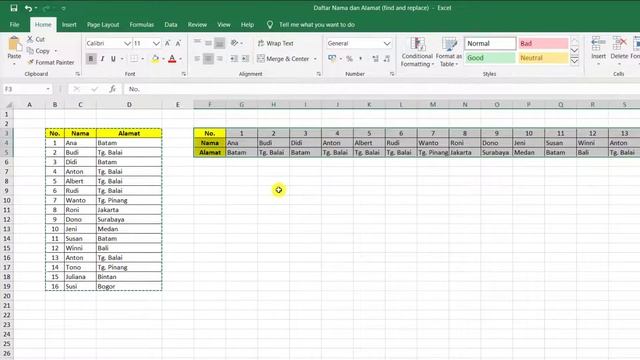This screenshot has height=360, width=640.
Task: Toggle Middle Align
Action: click(x=208, y=43)
